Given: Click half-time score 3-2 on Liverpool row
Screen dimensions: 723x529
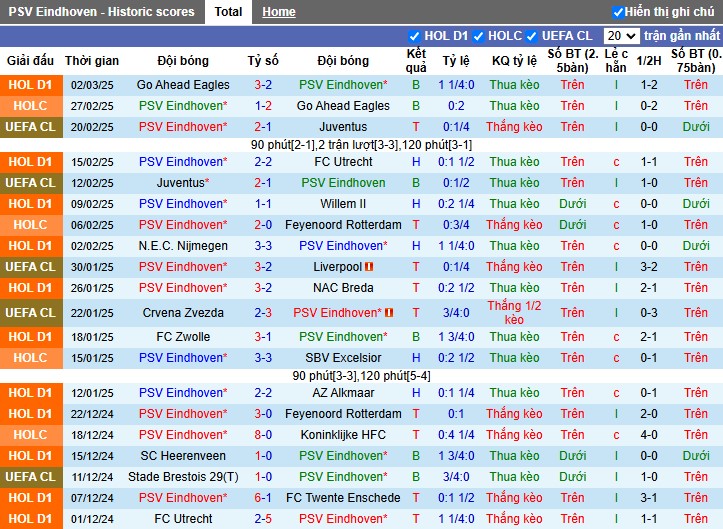Looking at the screenshot, I should pos(649,267).
